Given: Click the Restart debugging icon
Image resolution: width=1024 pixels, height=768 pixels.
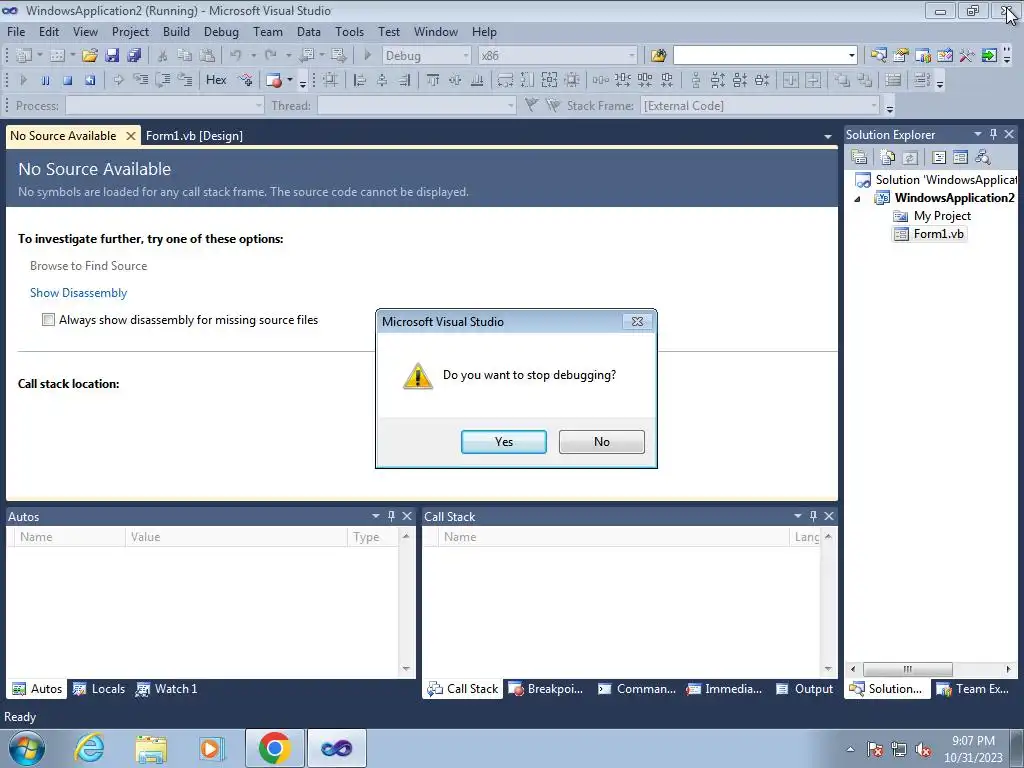Looking at the screenshot, I should click(x=89, y=80).
